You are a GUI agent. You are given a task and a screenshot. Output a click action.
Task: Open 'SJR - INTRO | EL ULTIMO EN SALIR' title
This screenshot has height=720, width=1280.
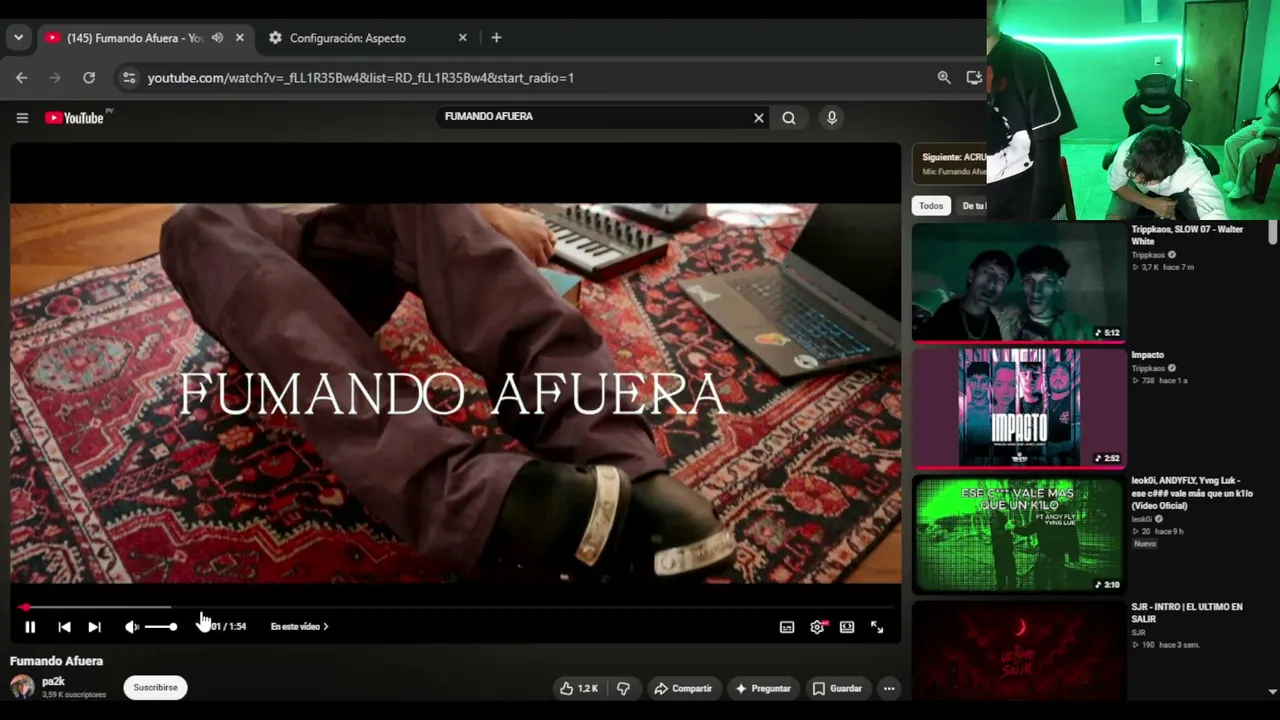pyautogui.click(x=1187, y=613)
